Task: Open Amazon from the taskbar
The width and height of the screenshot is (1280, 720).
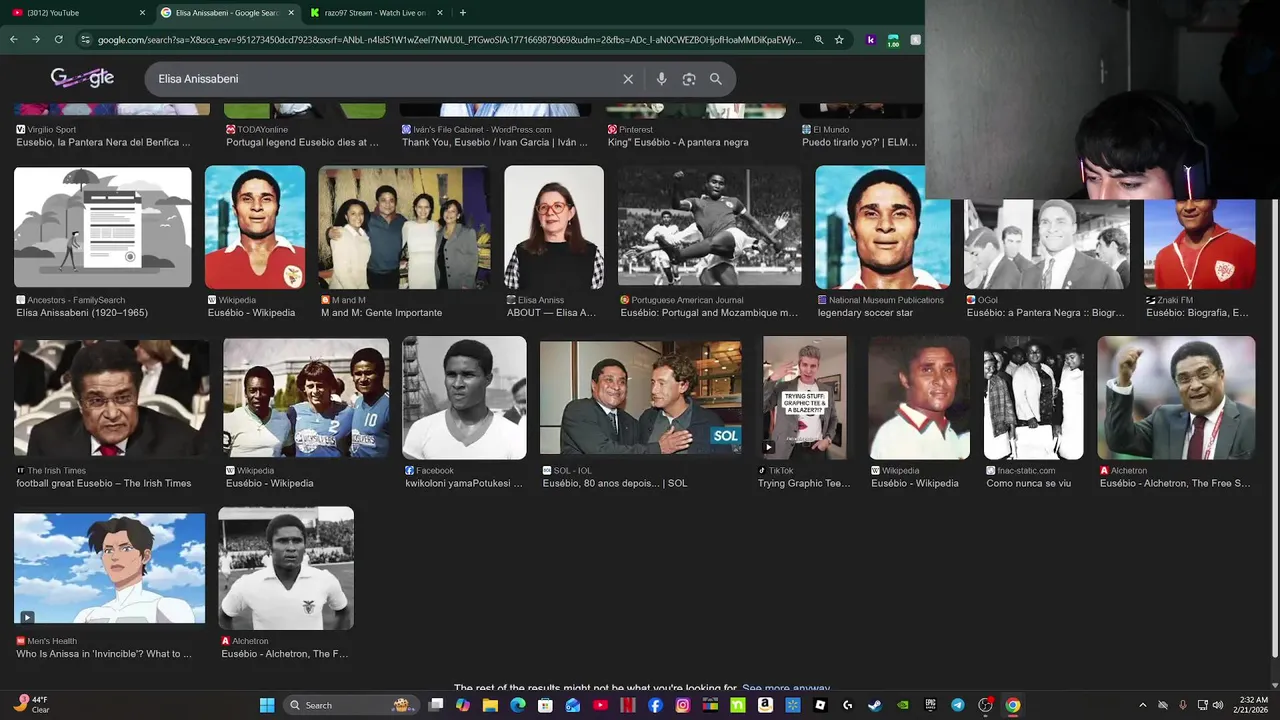Action: [765, 705]
